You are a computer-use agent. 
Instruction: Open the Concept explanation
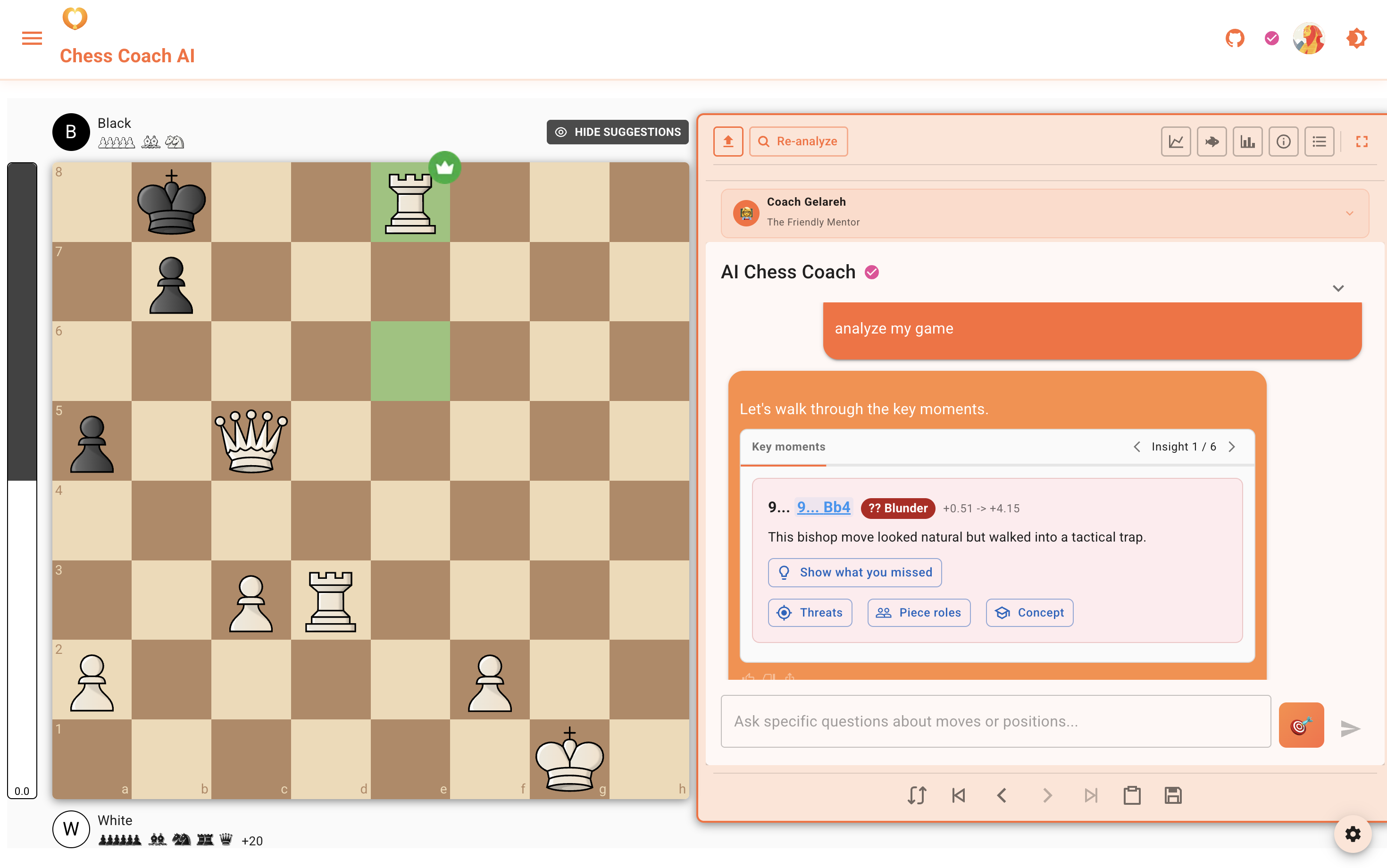pos(1029,612)
